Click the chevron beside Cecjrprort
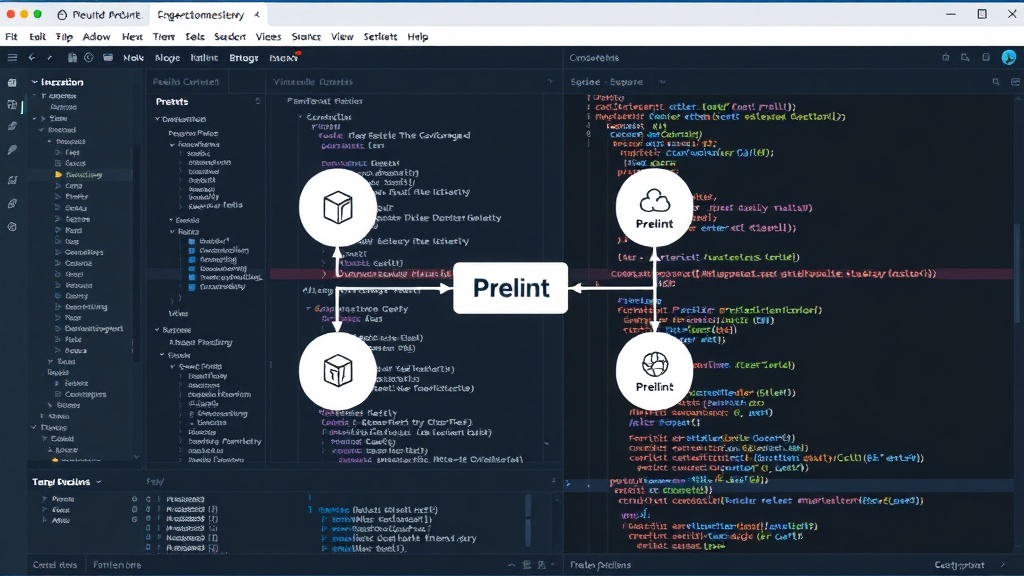Viewport: 1024px width, 576px height. coord(1003,565)
